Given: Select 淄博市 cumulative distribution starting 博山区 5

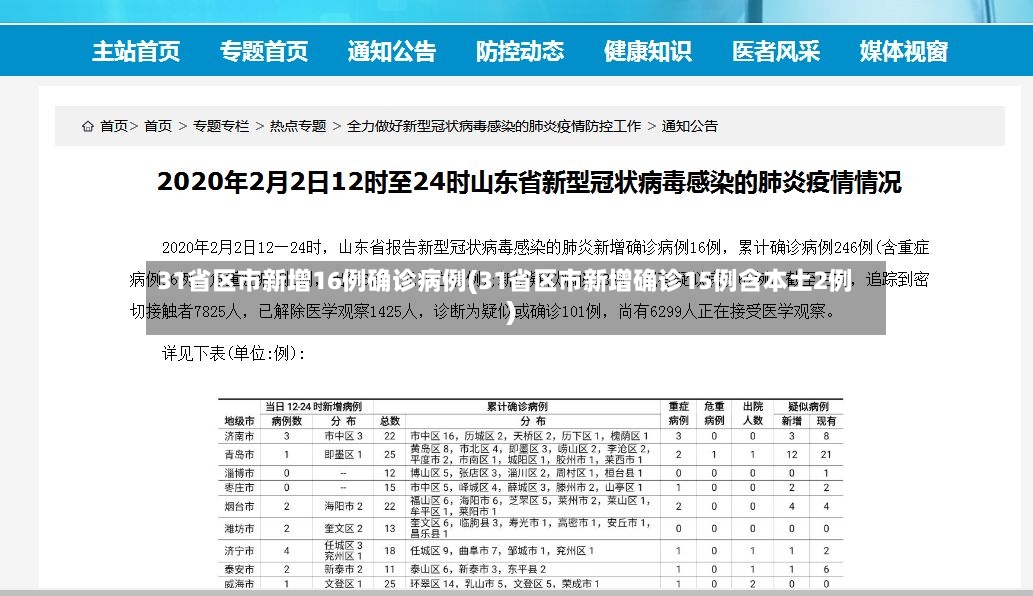Looking at the screenshot, I should click(x=526, y=473).
